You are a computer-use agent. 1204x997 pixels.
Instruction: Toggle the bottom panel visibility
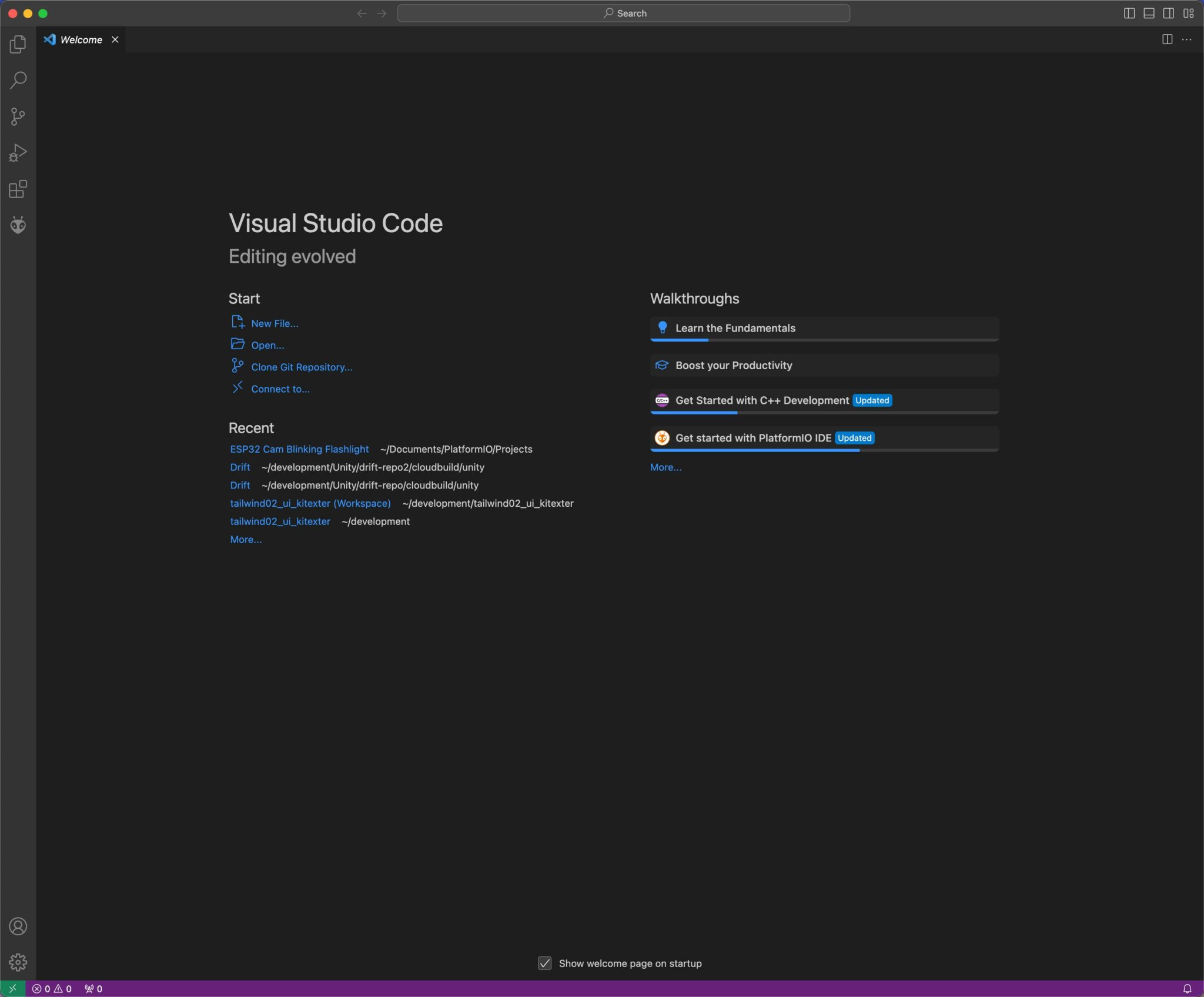[1149, 13]
